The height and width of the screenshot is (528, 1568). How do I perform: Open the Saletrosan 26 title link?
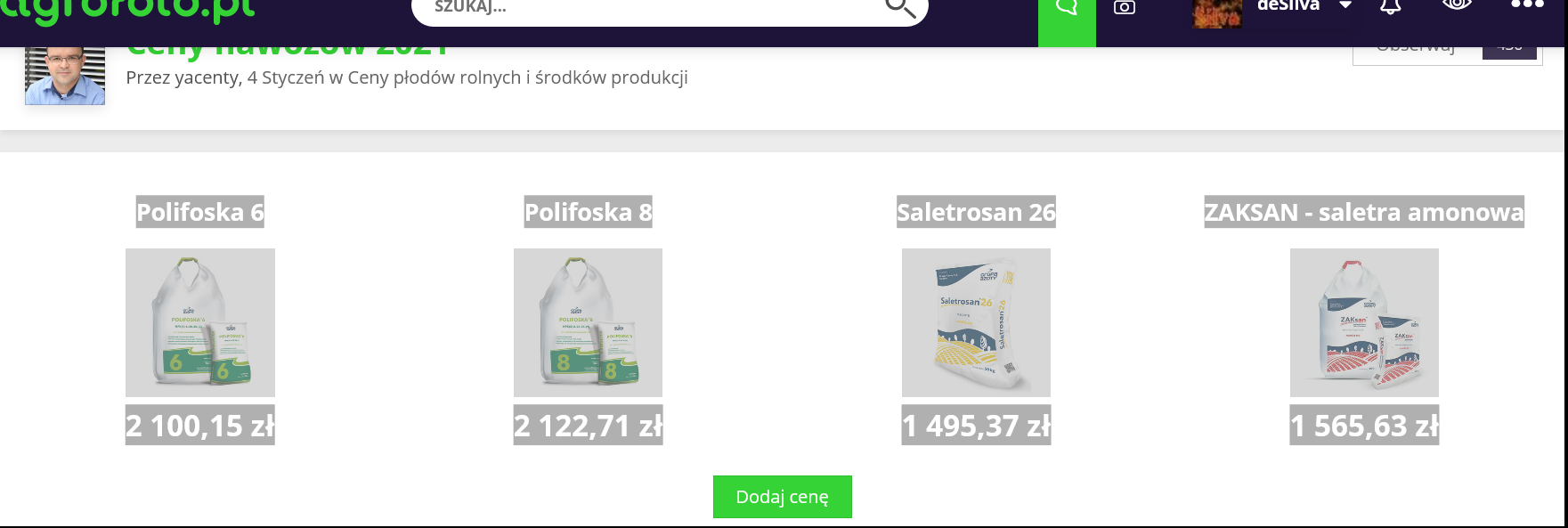976,212
